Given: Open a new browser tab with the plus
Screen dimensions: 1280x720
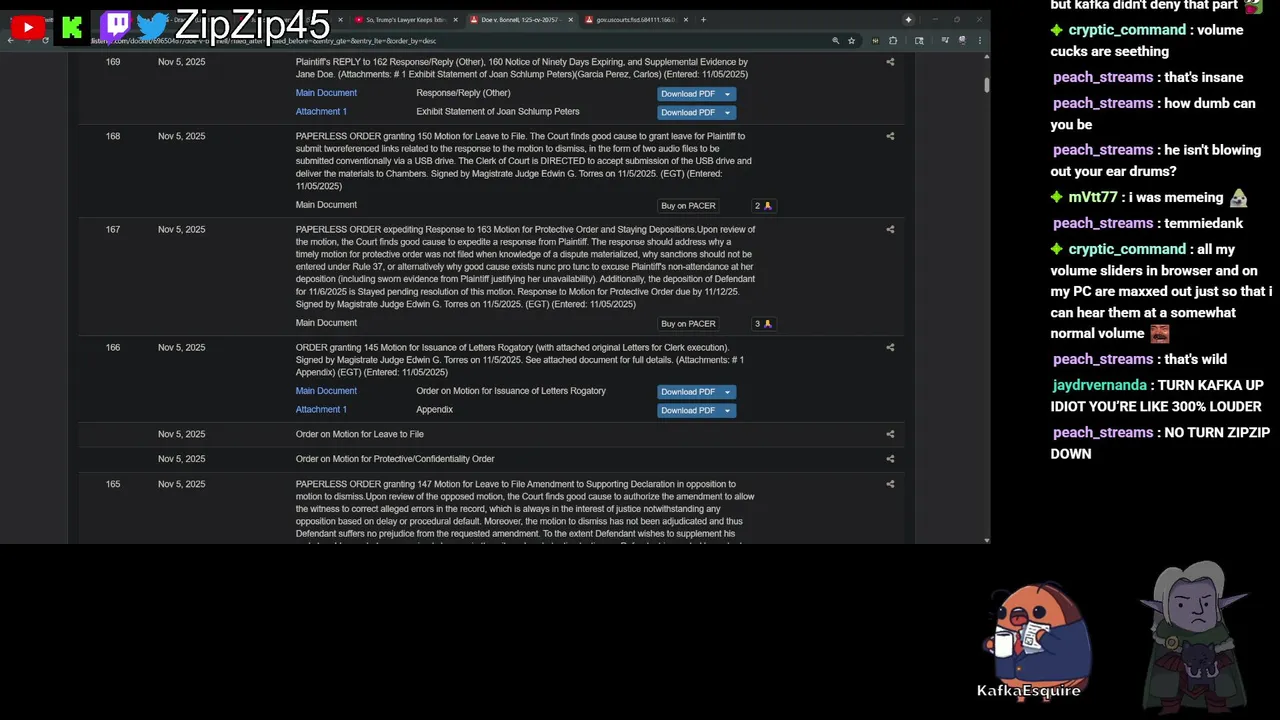Looking at the screenshot, I should (x=703, y=19).
